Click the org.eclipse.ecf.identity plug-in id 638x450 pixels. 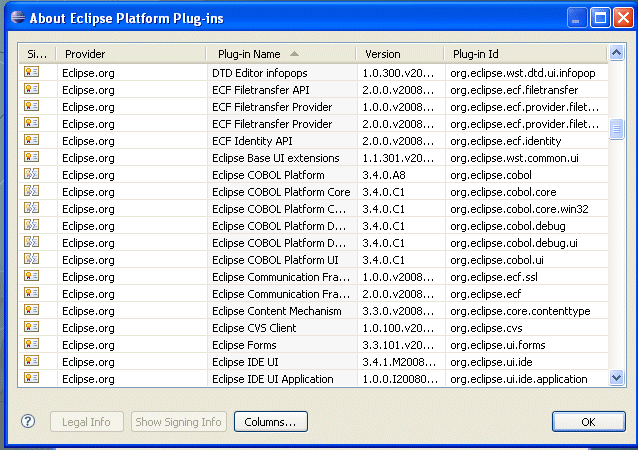[x=505, y=141]
